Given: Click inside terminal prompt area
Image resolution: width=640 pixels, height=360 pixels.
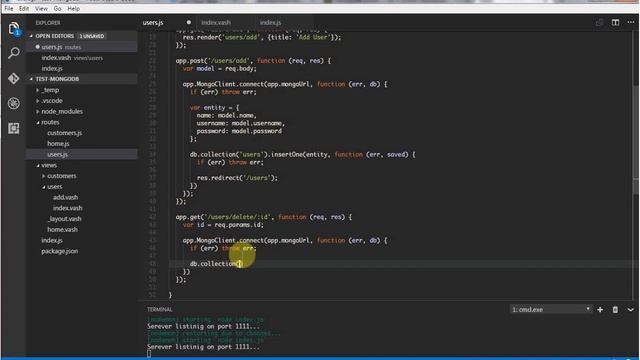Looking at the screenshot, I should 149,354.
